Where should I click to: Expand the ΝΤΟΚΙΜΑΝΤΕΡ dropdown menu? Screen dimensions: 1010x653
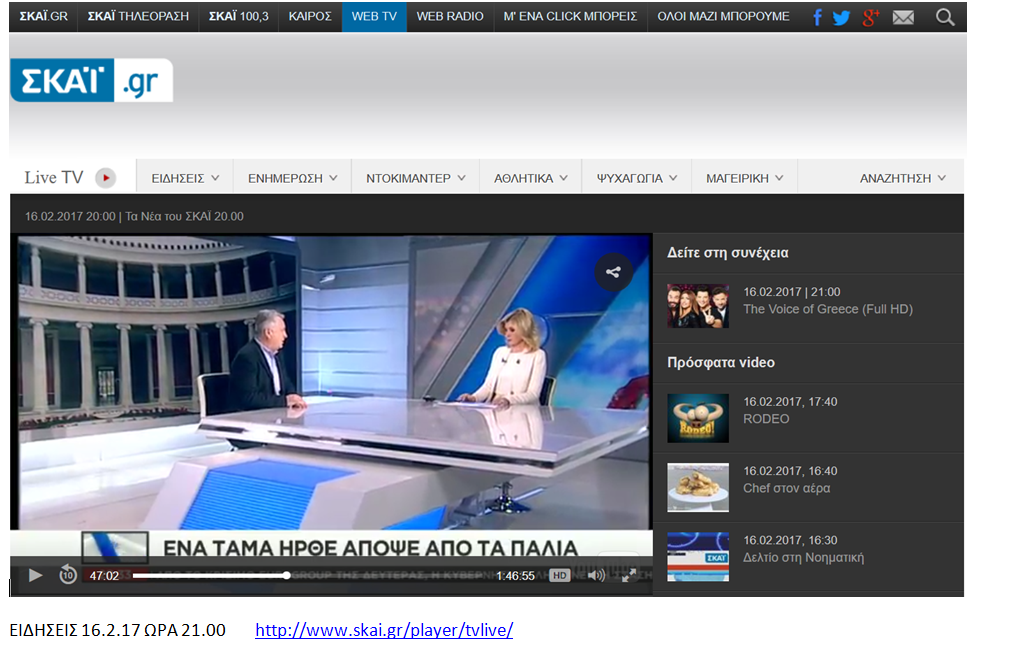pos(415,178)
